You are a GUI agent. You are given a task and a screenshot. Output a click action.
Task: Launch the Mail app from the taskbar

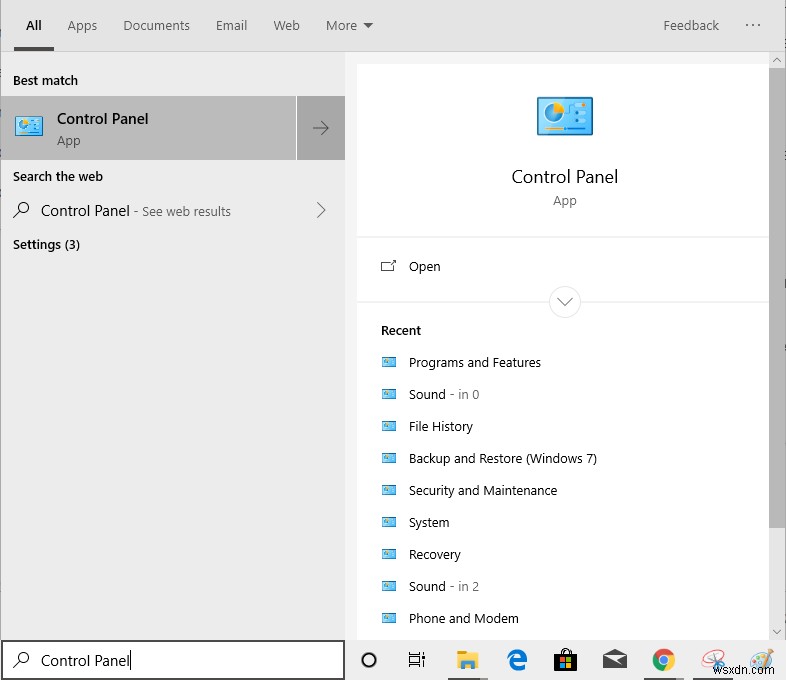click(x=615, y=660)
